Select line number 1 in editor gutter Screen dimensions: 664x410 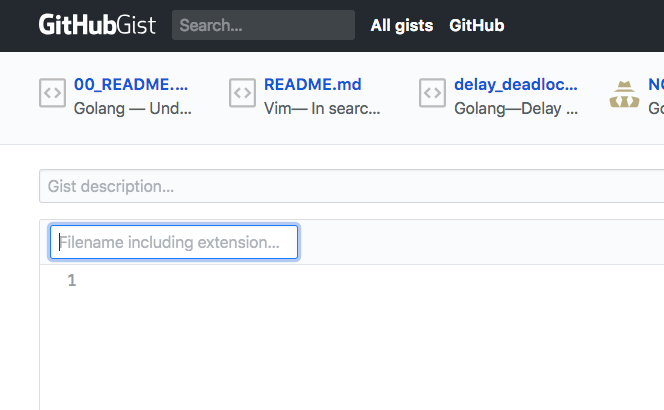tap(71, 281)
